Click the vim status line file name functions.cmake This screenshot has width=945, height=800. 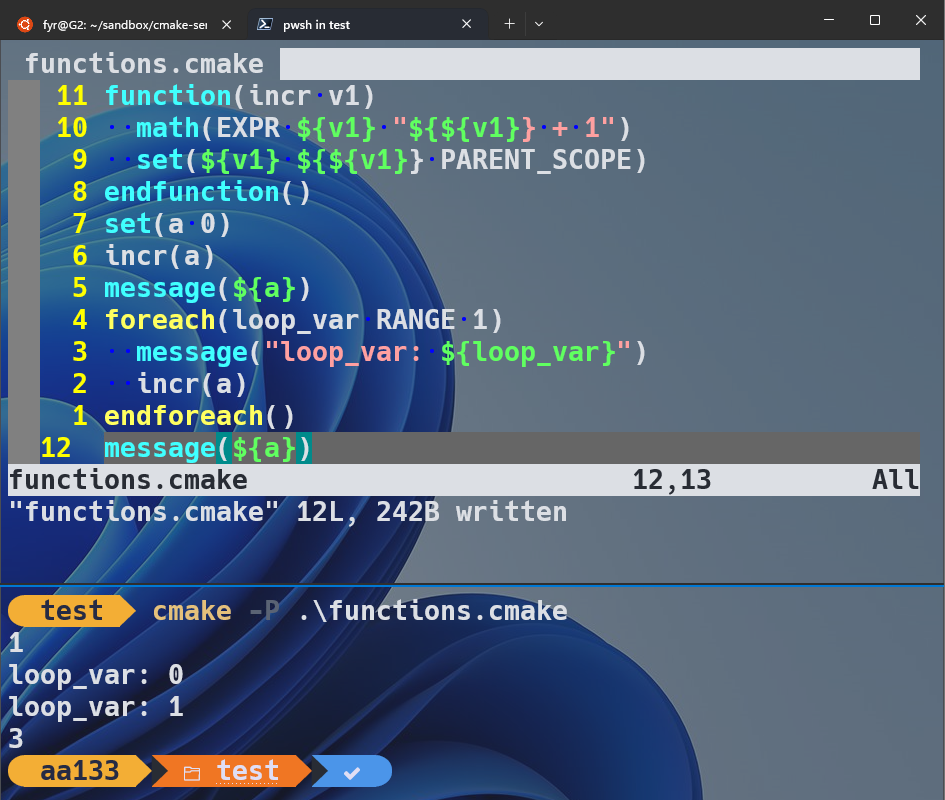(128, 480)
